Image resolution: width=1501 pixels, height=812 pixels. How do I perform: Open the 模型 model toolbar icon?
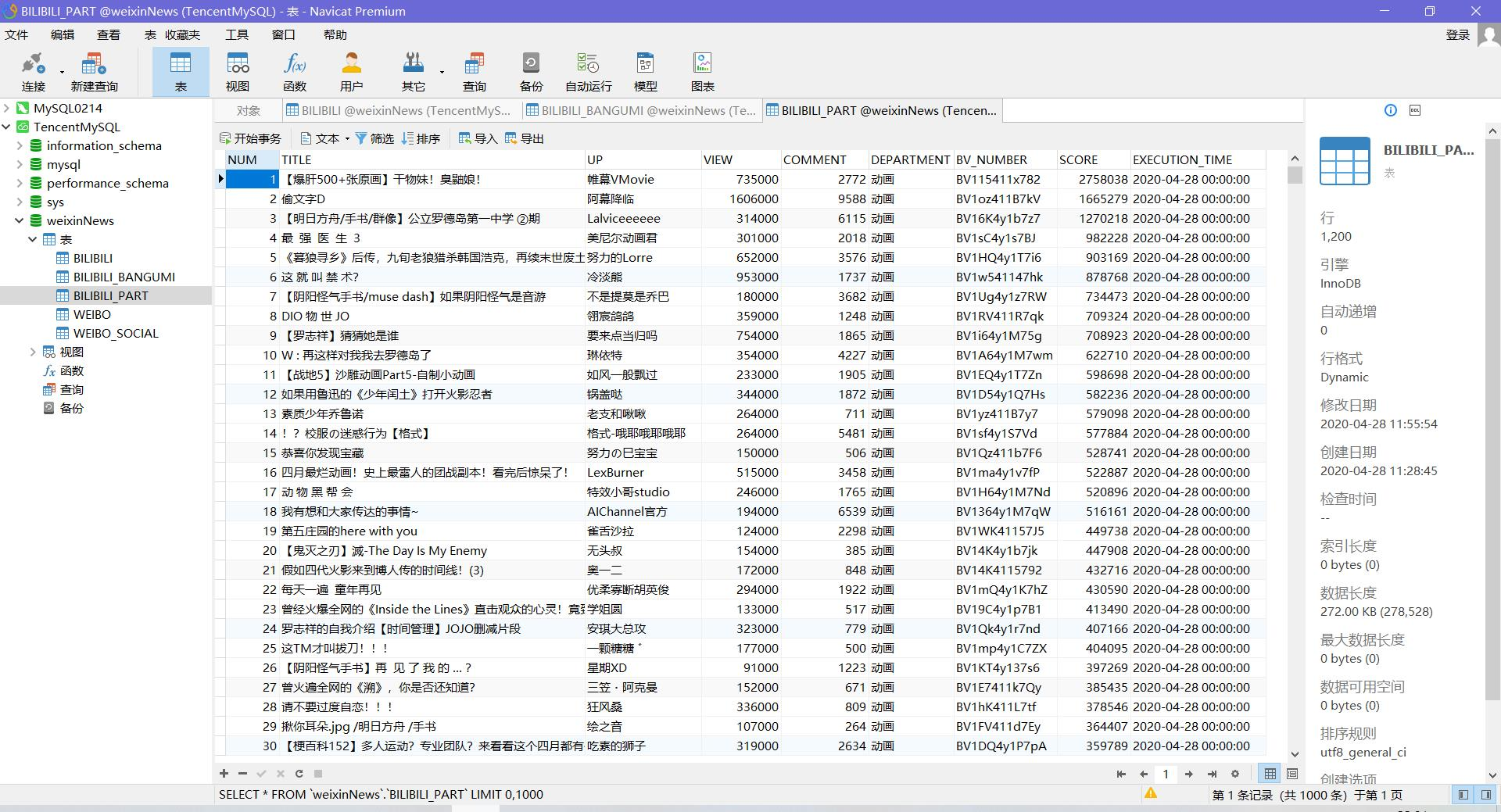coord(645,72)
